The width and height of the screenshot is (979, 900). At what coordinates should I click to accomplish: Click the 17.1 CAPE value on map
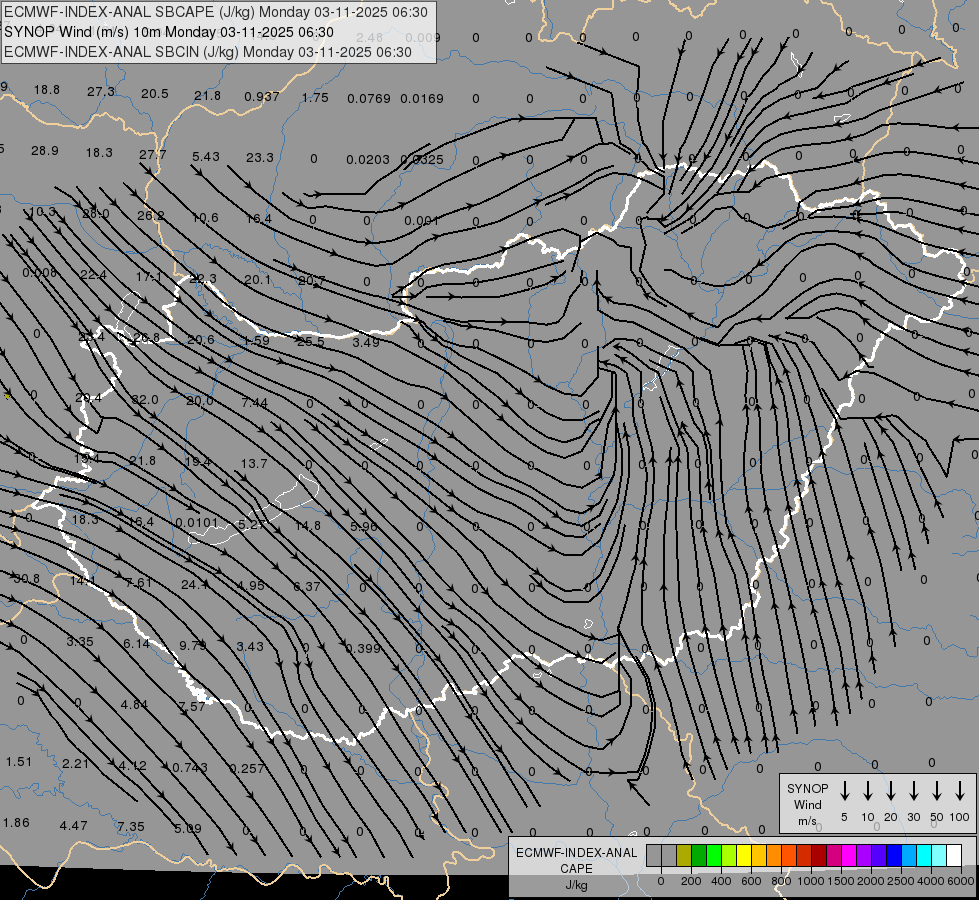coord(149,277)
